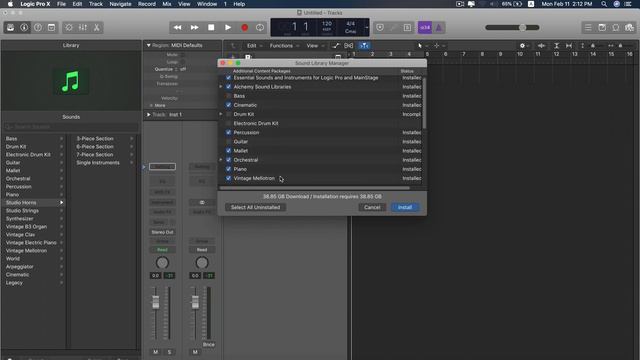
Task: Open the Record menu
Action: [x=147, y=4]
